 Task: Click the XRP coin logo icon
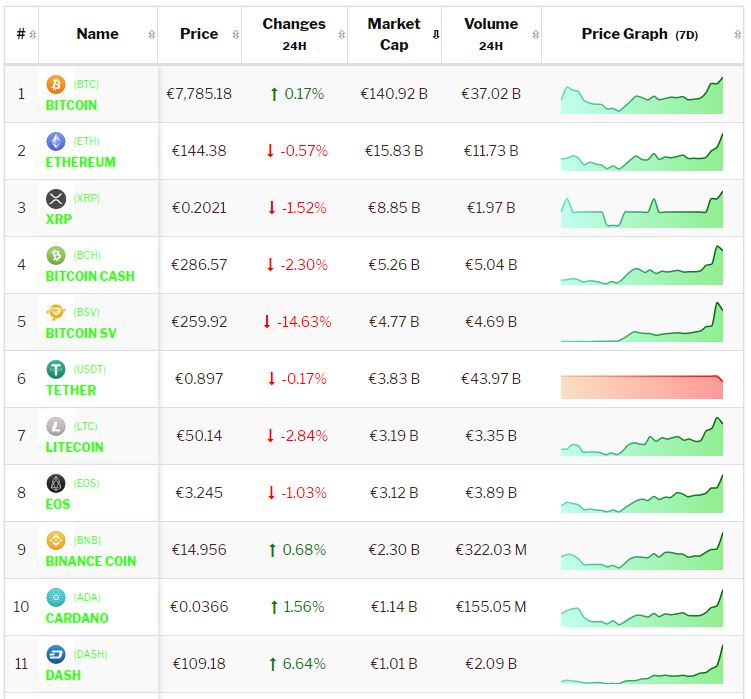point(56,199)
